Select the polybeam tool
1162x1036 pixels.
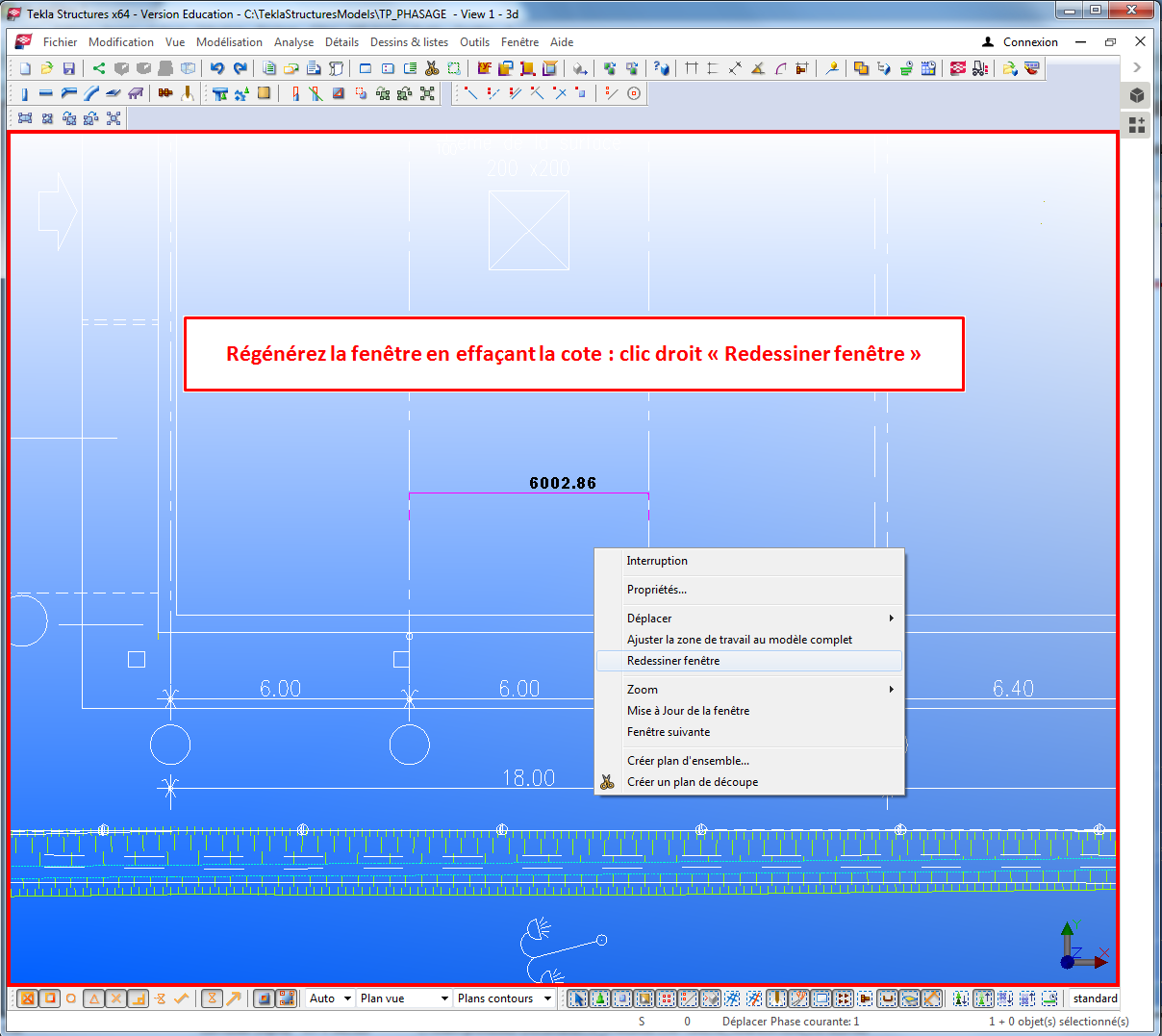pos(68,93)
